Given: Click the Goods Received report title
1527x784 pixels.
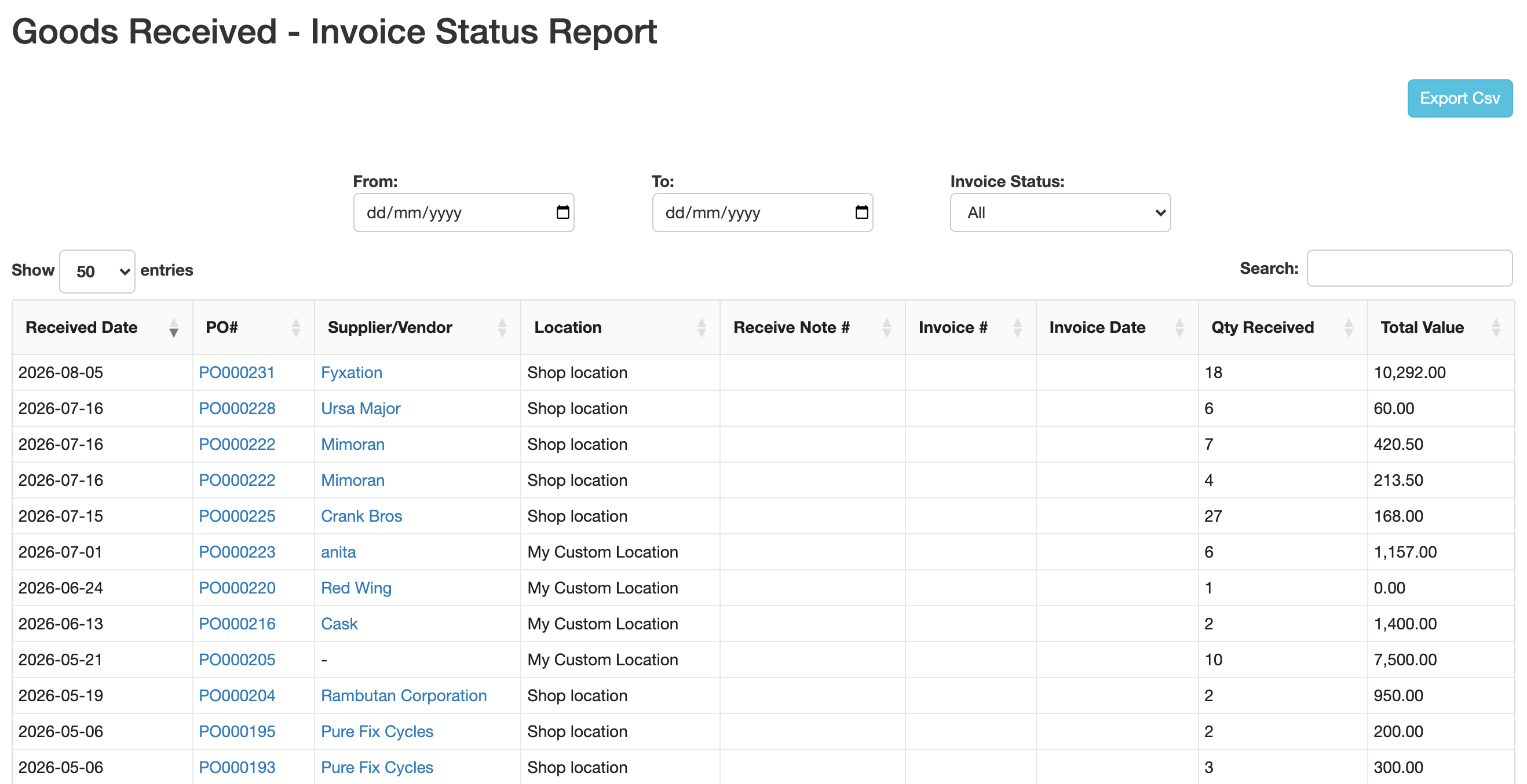Looking at the screenshot, I should coord(334,31).
